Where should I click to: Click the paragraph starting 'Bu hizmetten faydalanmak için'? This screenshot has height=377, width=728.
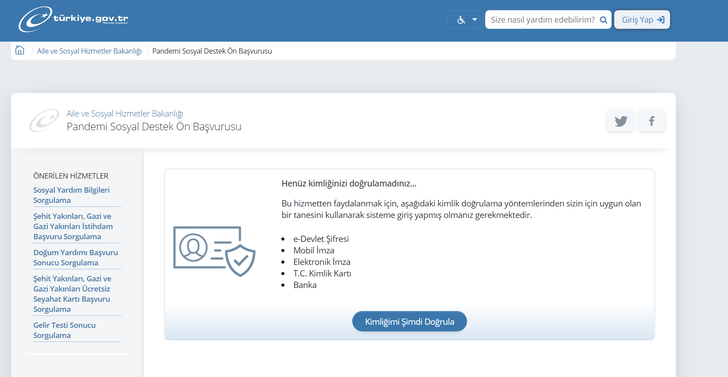461,209
